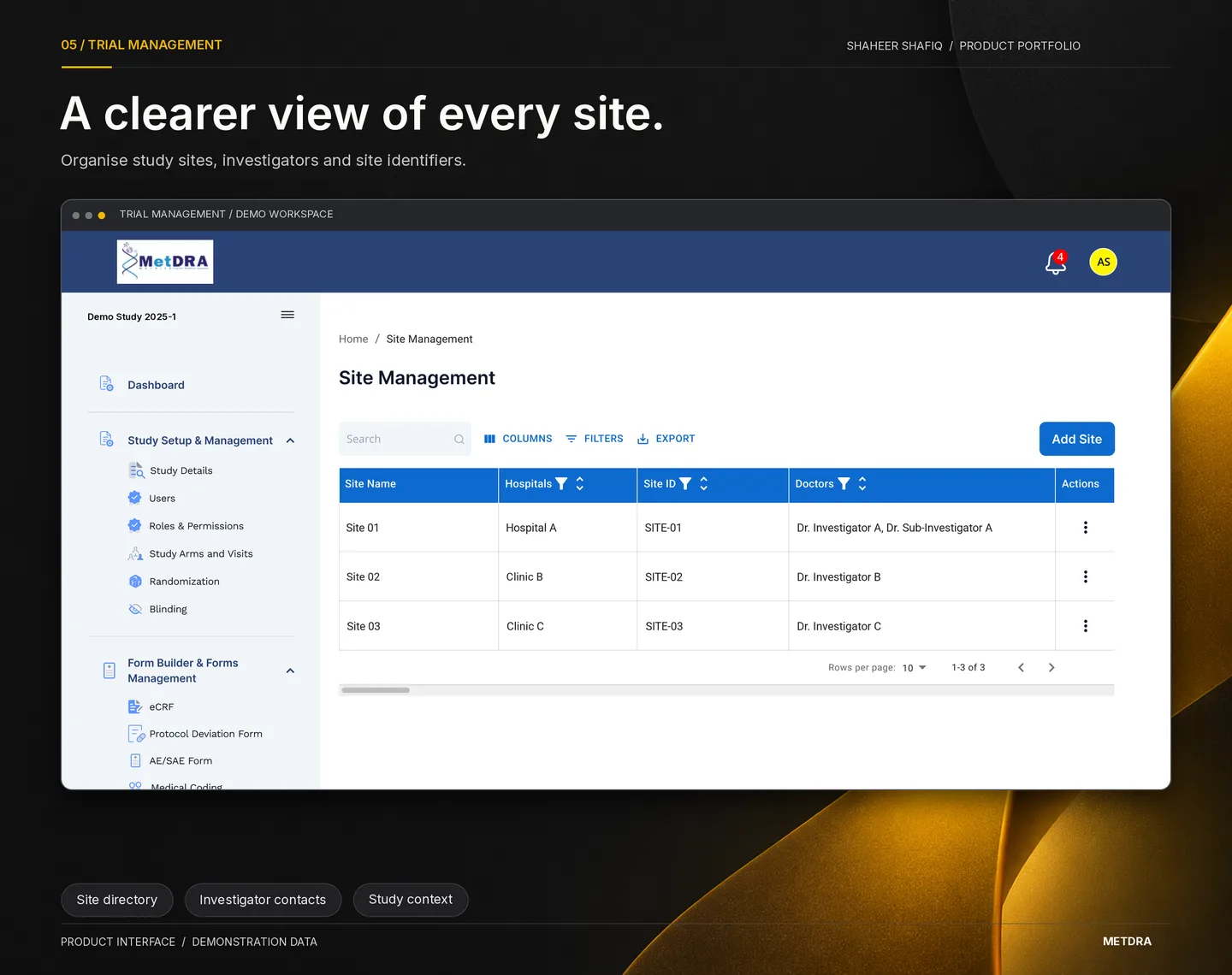The width and height of the screenshot is (1232, 975).
Task: Click the EXPORT button
Action: point(666,439)
